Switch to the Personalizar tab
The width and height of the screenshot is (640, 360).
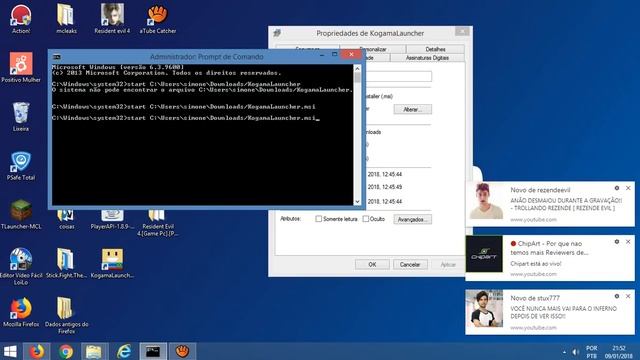[373, 49]
